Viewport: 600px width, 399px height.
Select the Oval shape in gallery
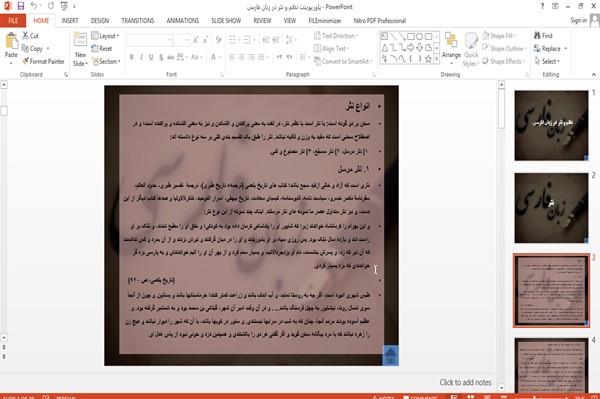419,37
